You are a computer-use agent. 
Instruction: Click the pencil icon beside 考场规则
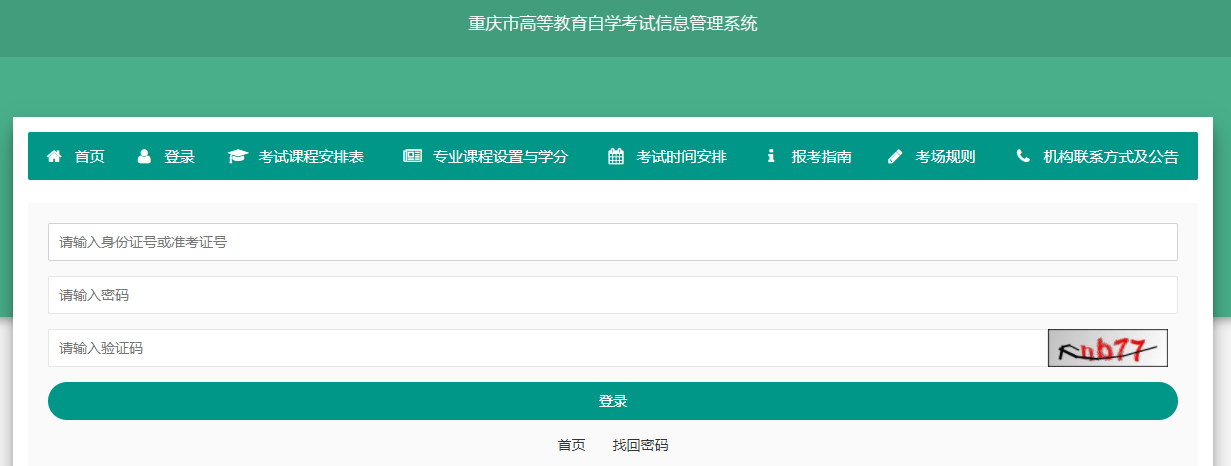pyautogui.click(x=895, y=156)
